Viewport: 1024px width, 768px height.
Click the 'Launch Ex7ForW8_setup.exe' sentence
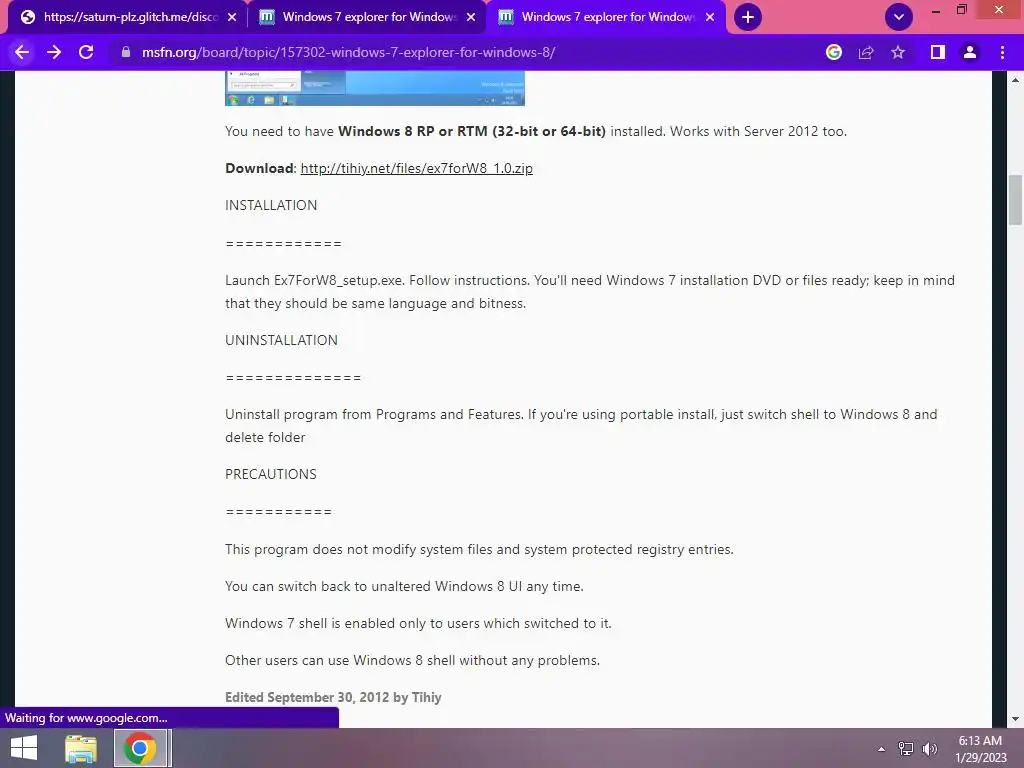[315, 281]
